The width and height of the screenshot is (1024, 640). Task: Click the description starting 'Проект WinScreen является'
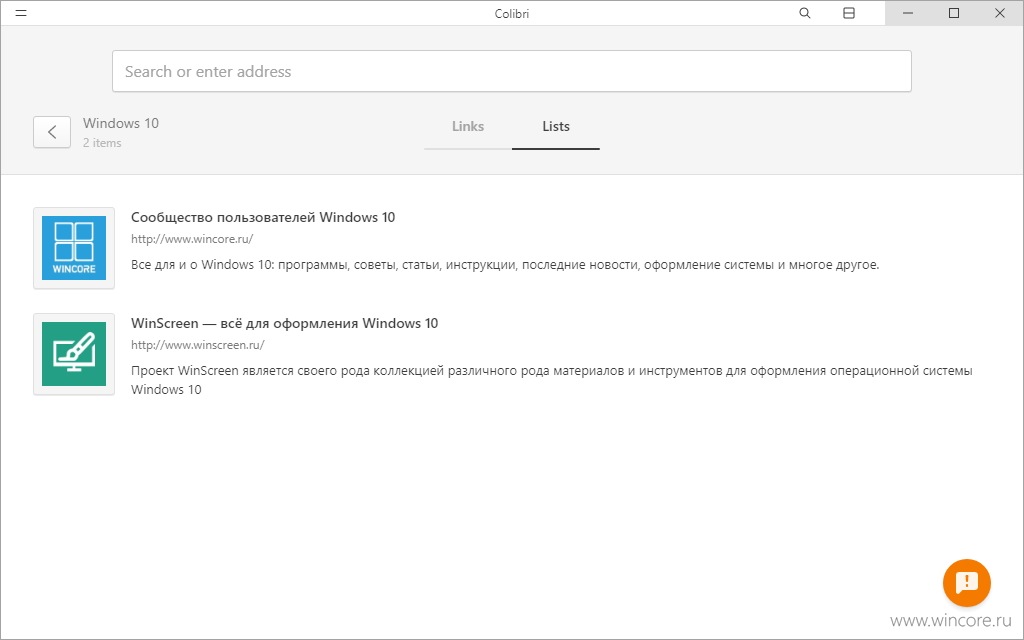click(x=552, y=380)
